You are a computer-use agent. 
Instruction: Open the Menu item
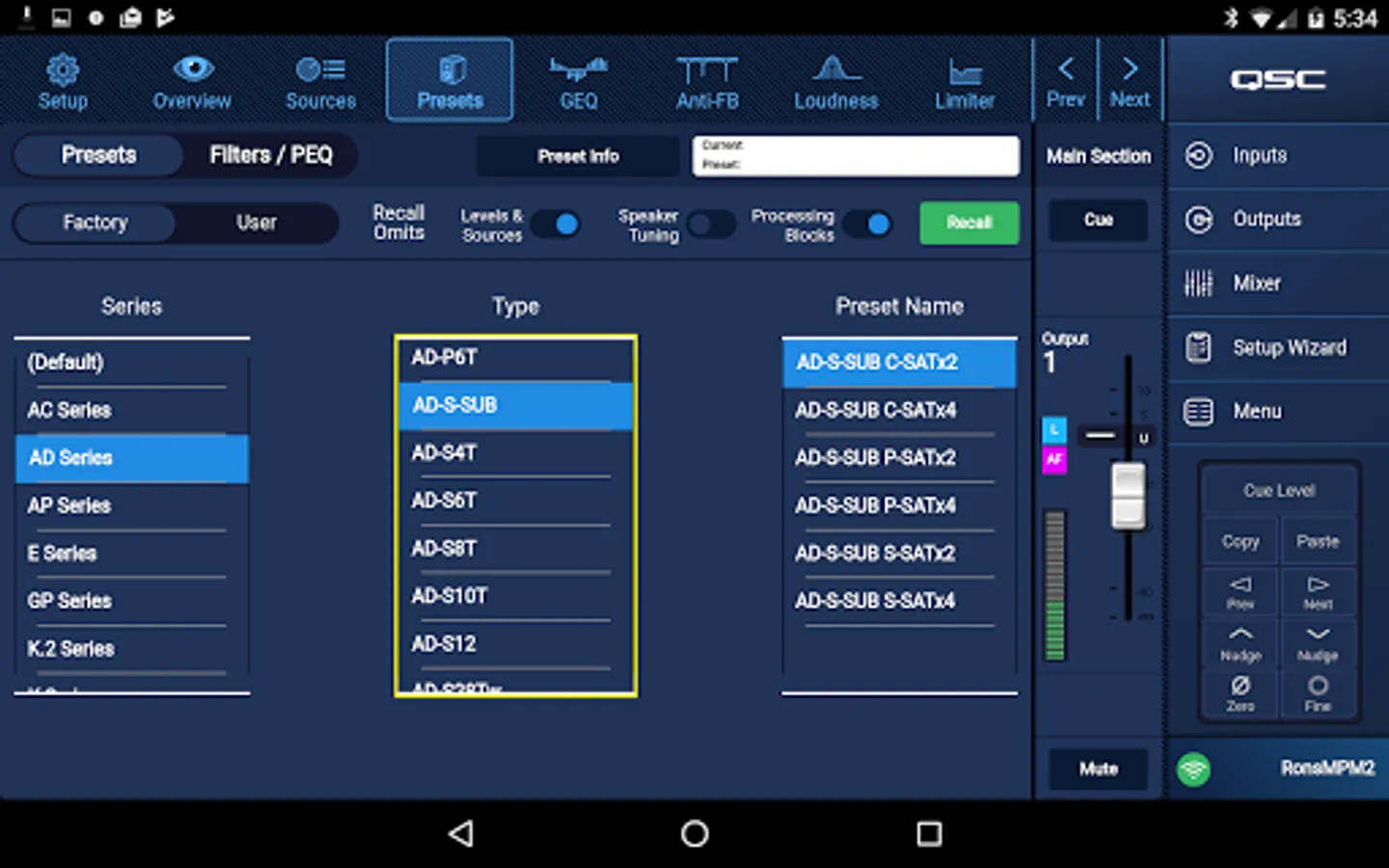point(1277,412)
